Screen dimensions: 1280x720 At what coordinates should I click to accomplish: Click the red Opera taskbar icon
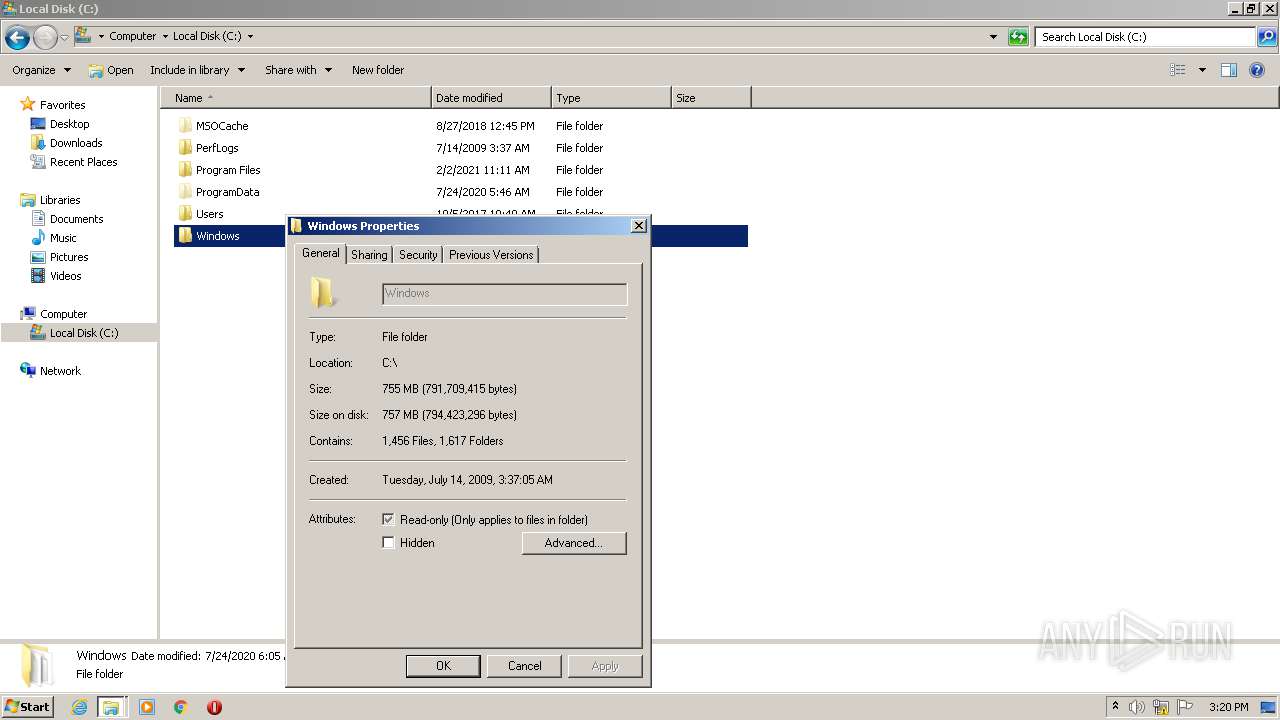coord(214,707)
